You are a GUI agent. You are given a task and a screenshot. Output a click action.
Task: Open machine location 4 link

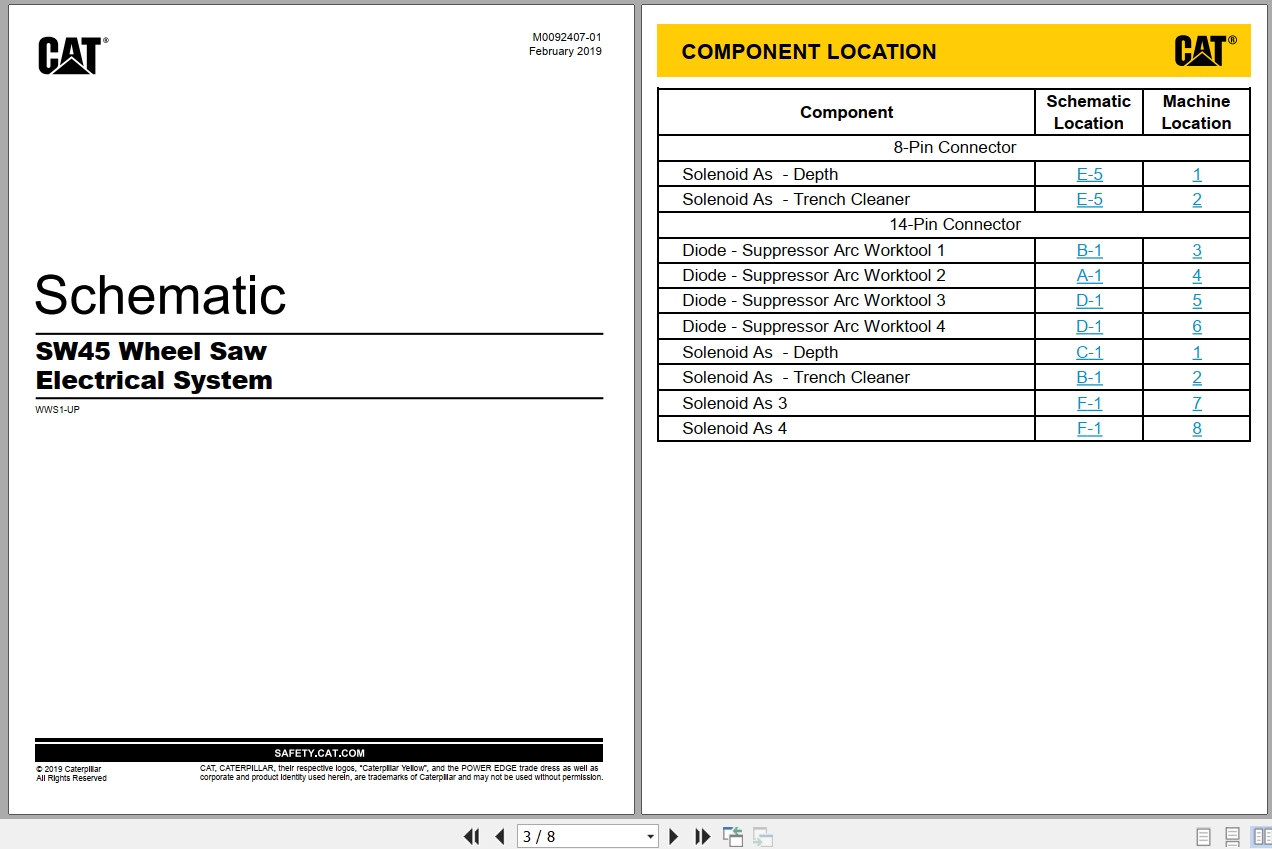(x=1197, y=275)
